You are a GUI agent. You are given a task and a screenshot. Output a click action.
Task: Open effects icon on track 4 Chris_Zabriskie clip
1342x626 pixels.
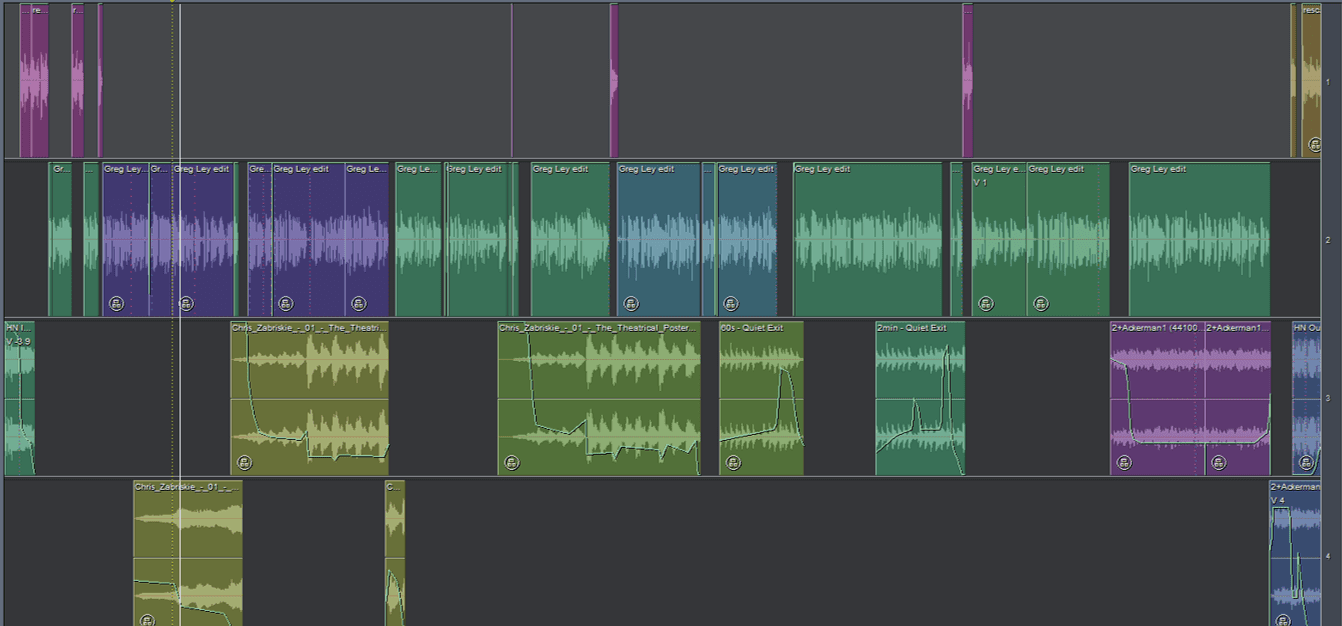(x=147, y=620)
